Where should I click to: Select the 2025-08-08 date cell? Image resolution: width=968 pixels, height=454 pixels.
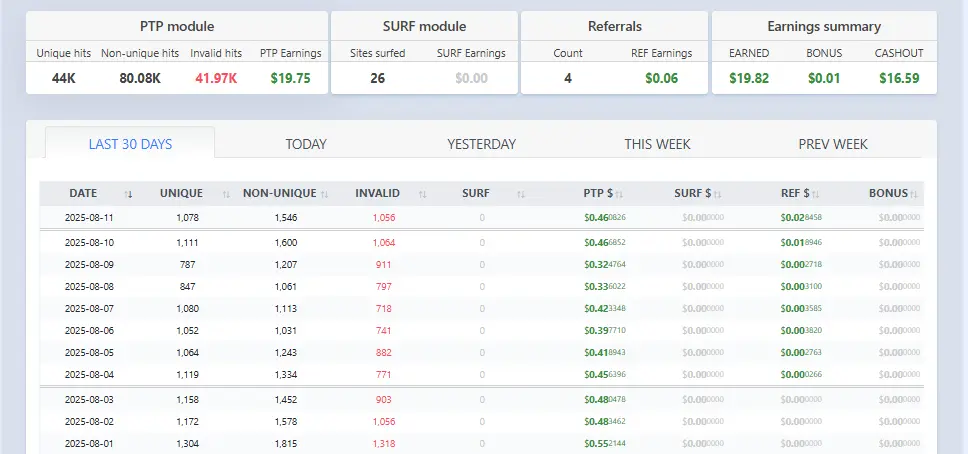click(89, 287)
